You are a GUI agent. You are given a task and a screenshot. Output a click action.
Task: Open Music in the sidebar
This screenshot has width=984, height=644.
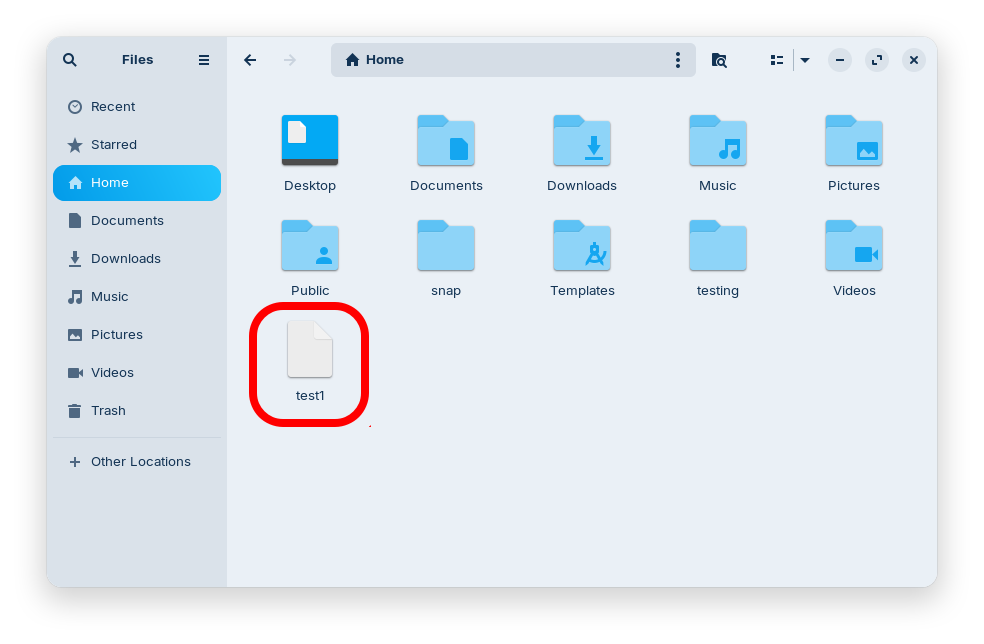tap(137, 296)
